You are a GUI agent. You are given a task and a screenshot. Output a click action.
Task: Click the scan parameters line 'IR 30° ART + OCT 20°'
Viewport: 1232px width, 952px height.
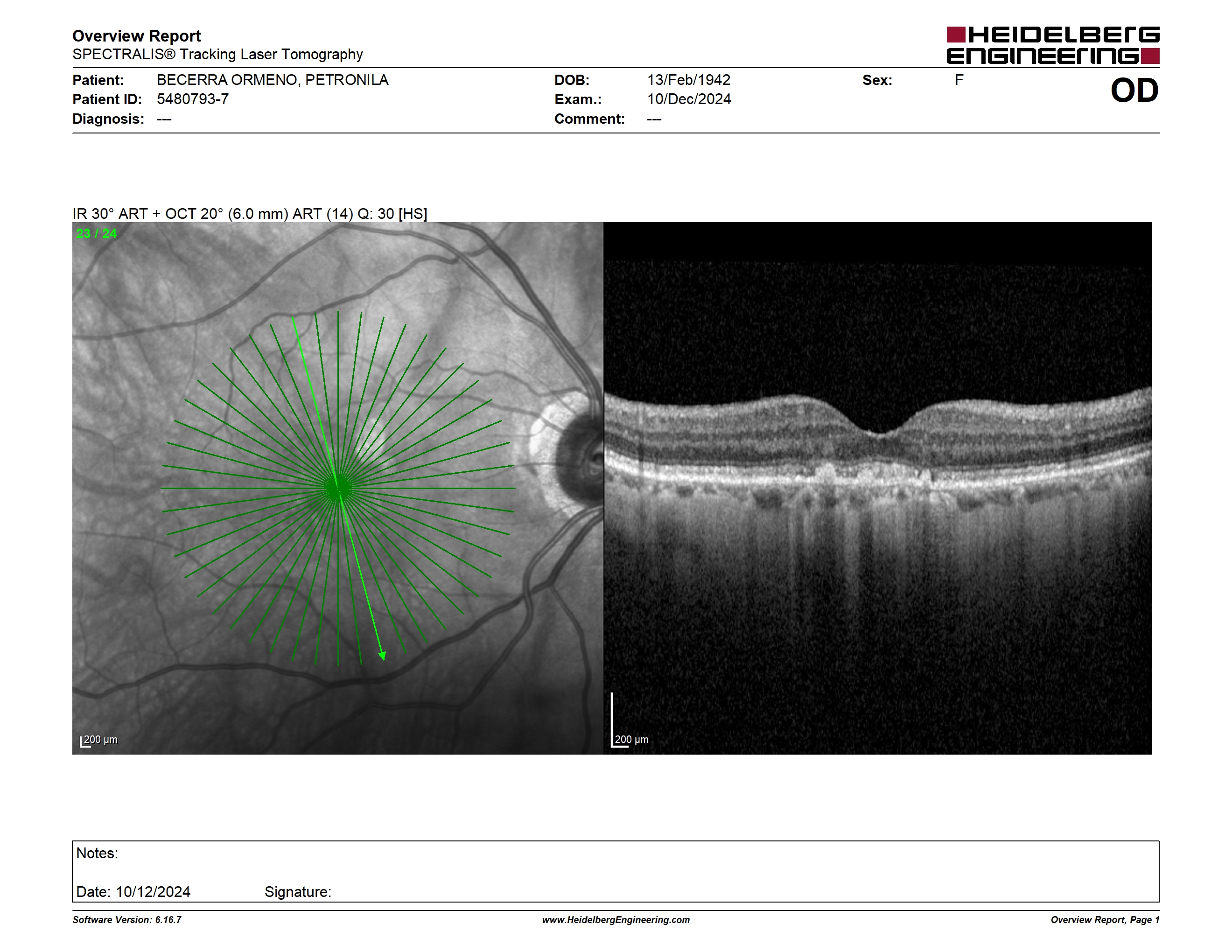point(250,214)
